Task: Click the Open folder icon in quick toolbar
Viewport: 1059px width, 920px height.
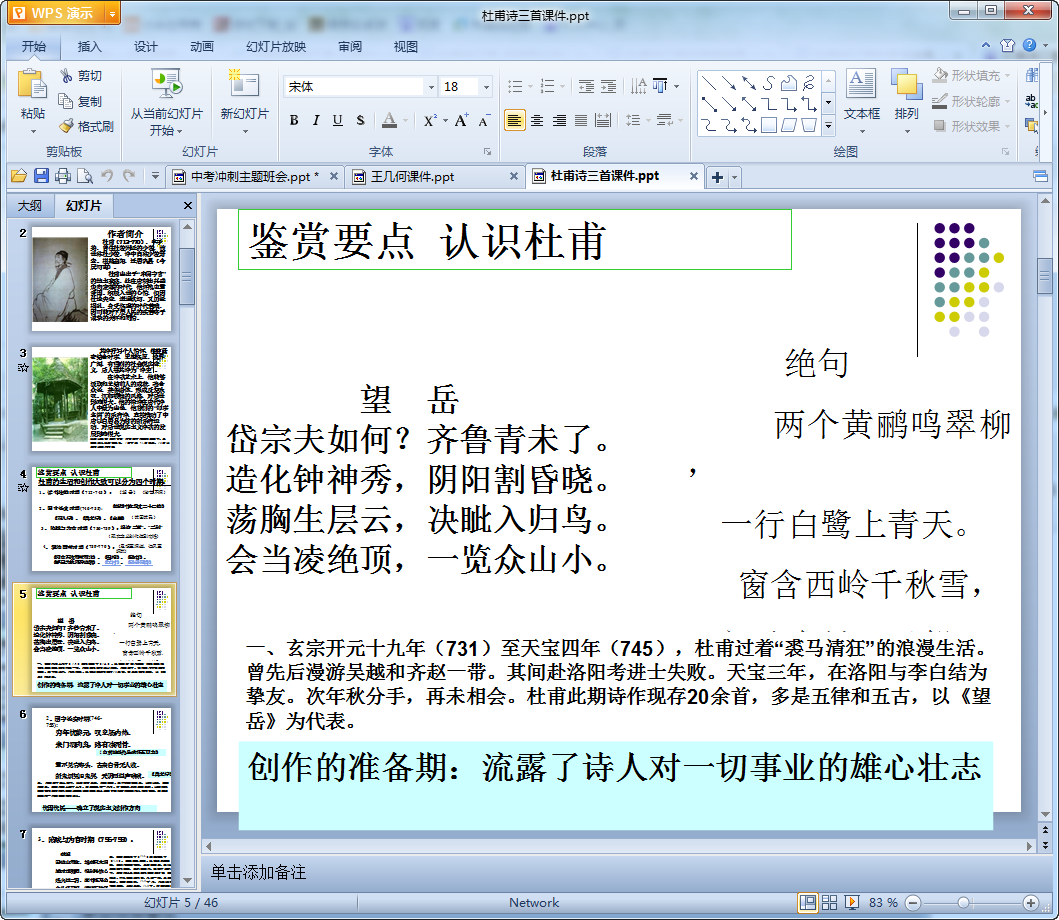Action: 19,176
